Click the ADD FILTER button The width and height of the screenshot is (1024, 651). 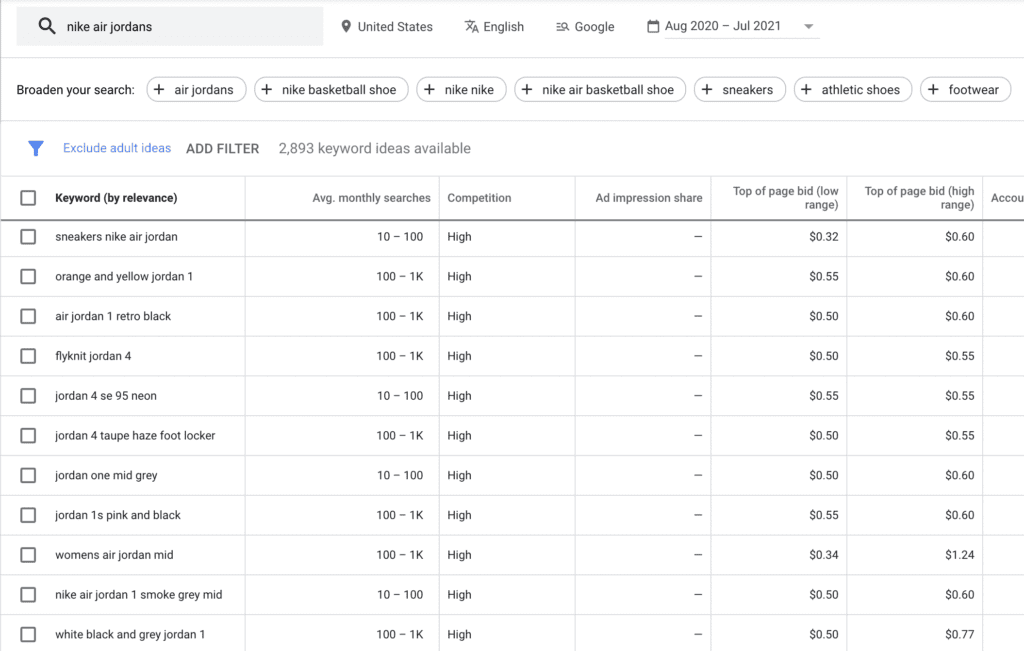click(223, 149)
